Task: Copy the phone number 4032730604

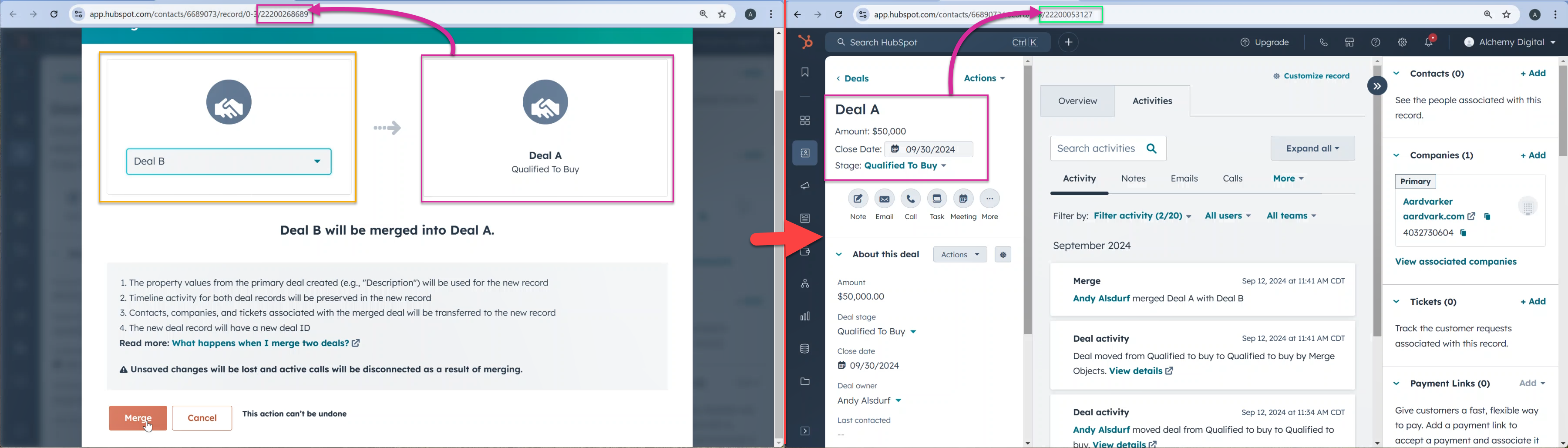Action: pos(1463,233)
